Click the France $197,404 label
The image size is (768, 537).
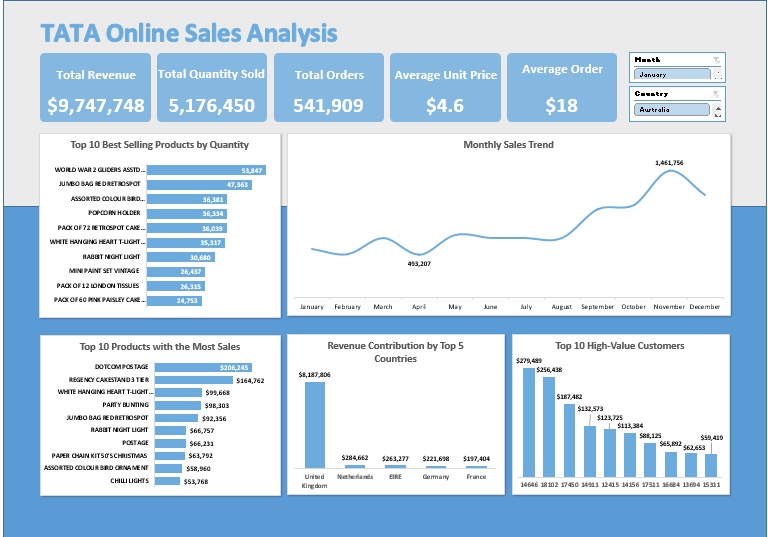coord(476,459)
